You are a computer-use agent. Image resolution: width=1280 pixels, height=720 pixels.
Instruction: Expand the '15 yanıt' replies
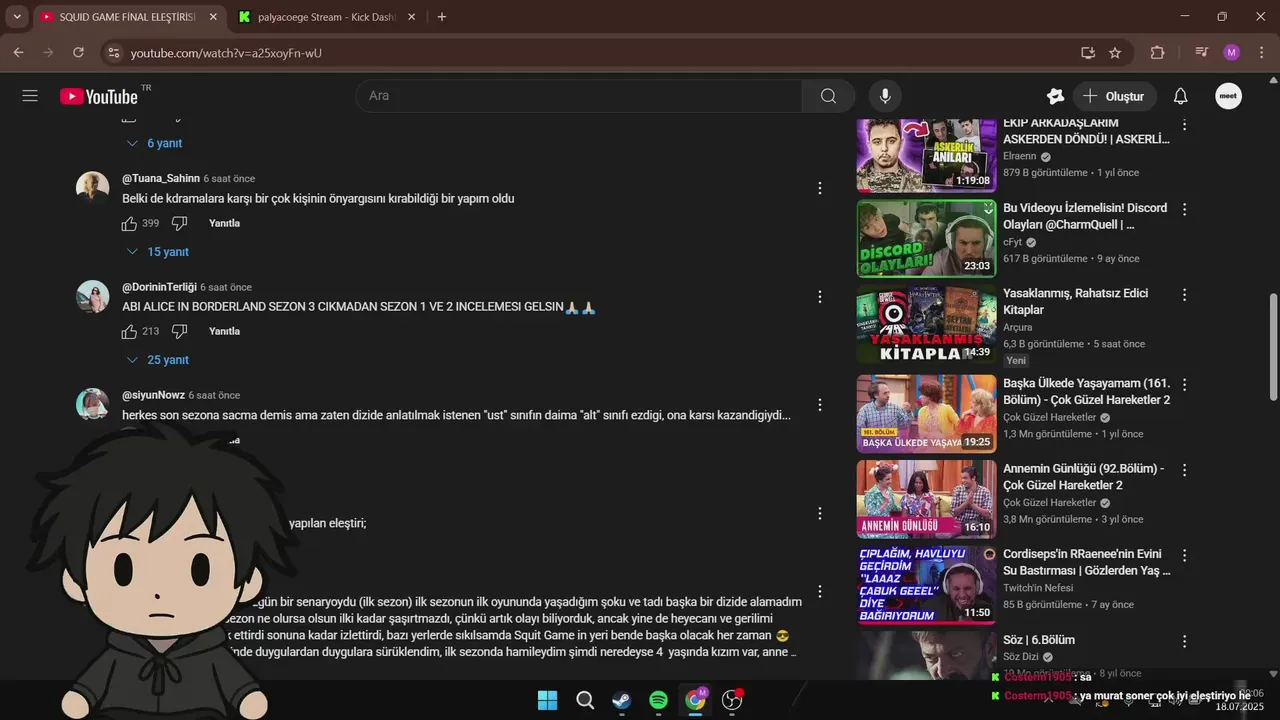pos(157,252)
